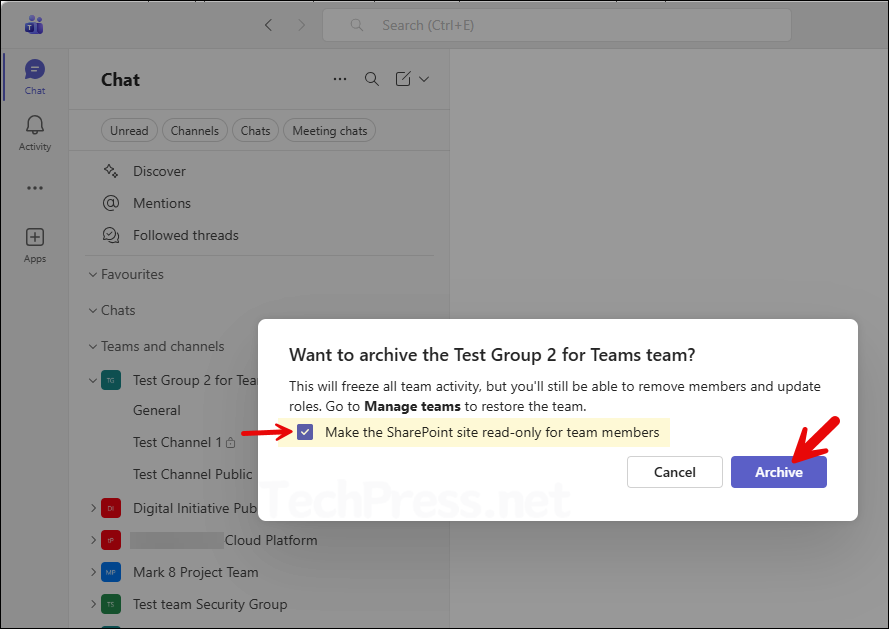Cancel the archive dialog
Image resolution: width=889 pixels, height=629 pixels.
tap(675, 472)
